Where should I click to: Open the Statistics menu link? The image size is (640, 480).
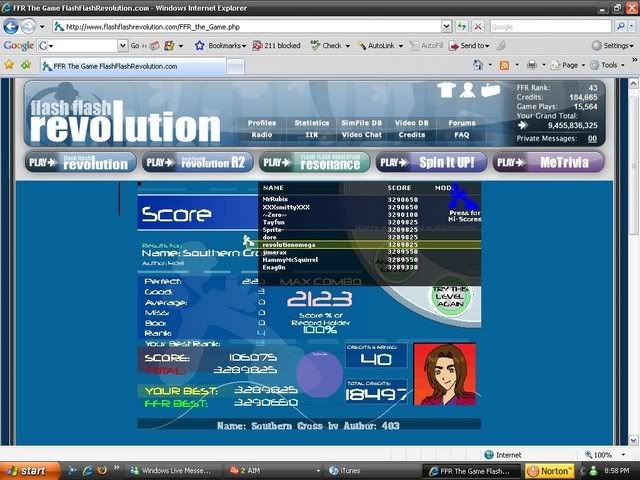pyautogui.click(x=311, y=123)
